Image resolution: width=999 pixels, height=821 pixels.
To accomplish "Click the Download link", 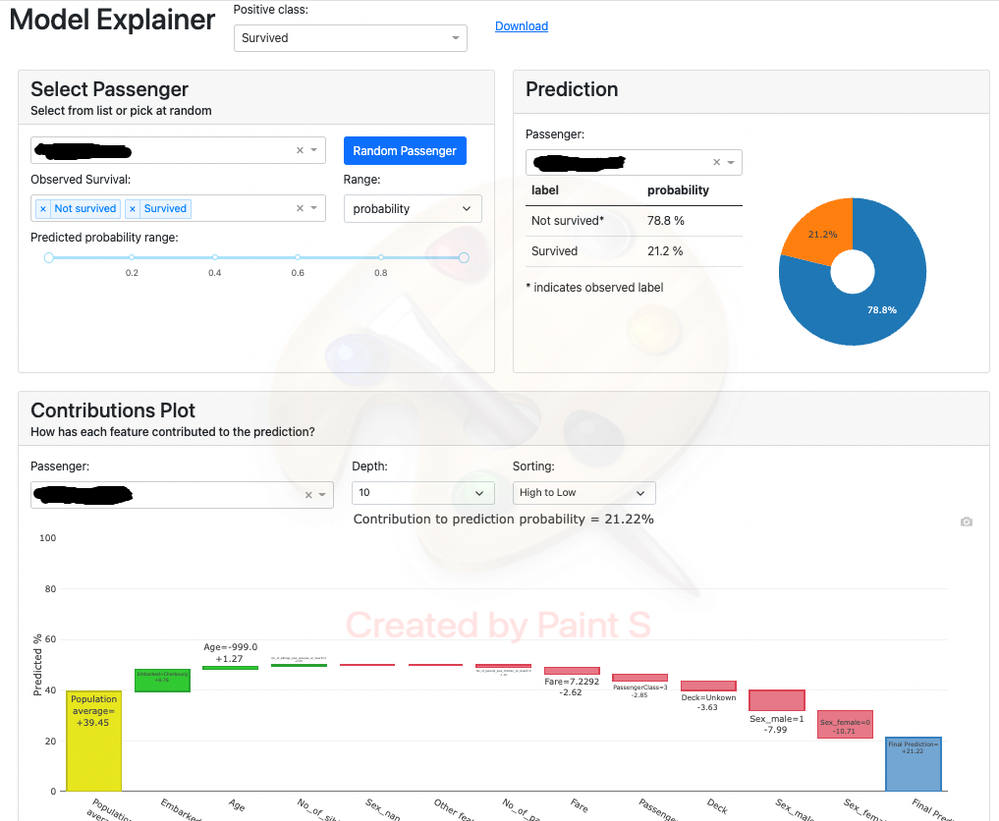I will (x=521, y=26).
